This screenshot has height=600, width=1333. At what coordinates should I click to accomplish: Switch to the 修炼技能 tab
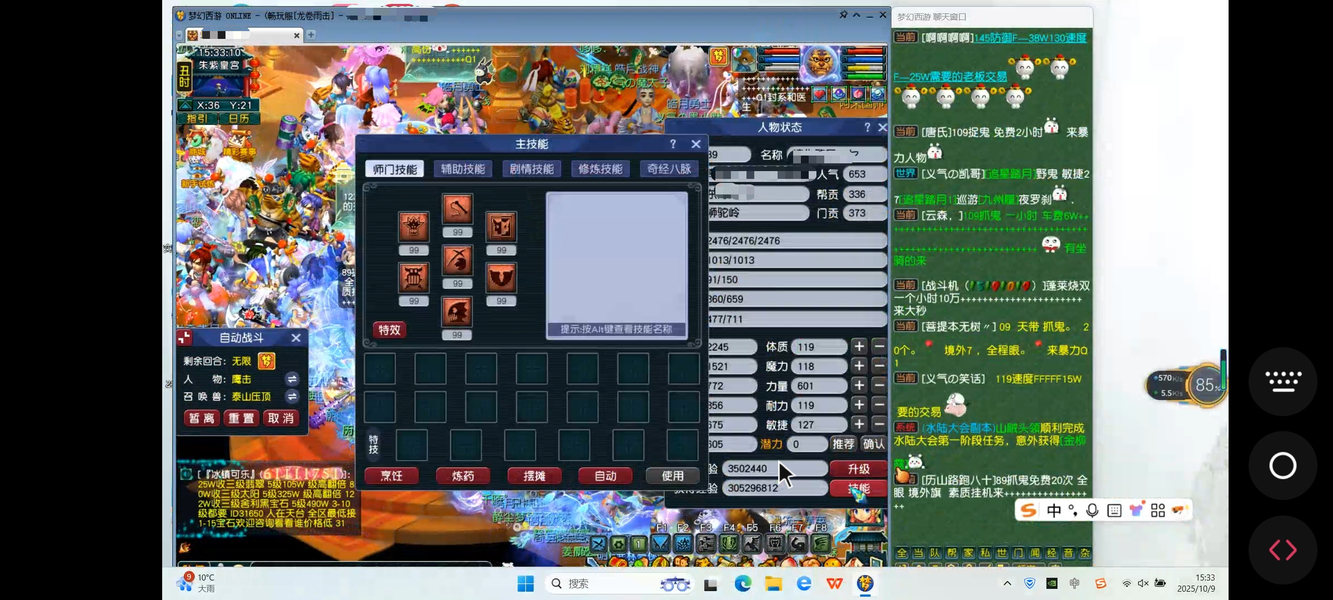pyautogui.click(x=600, y=169)
